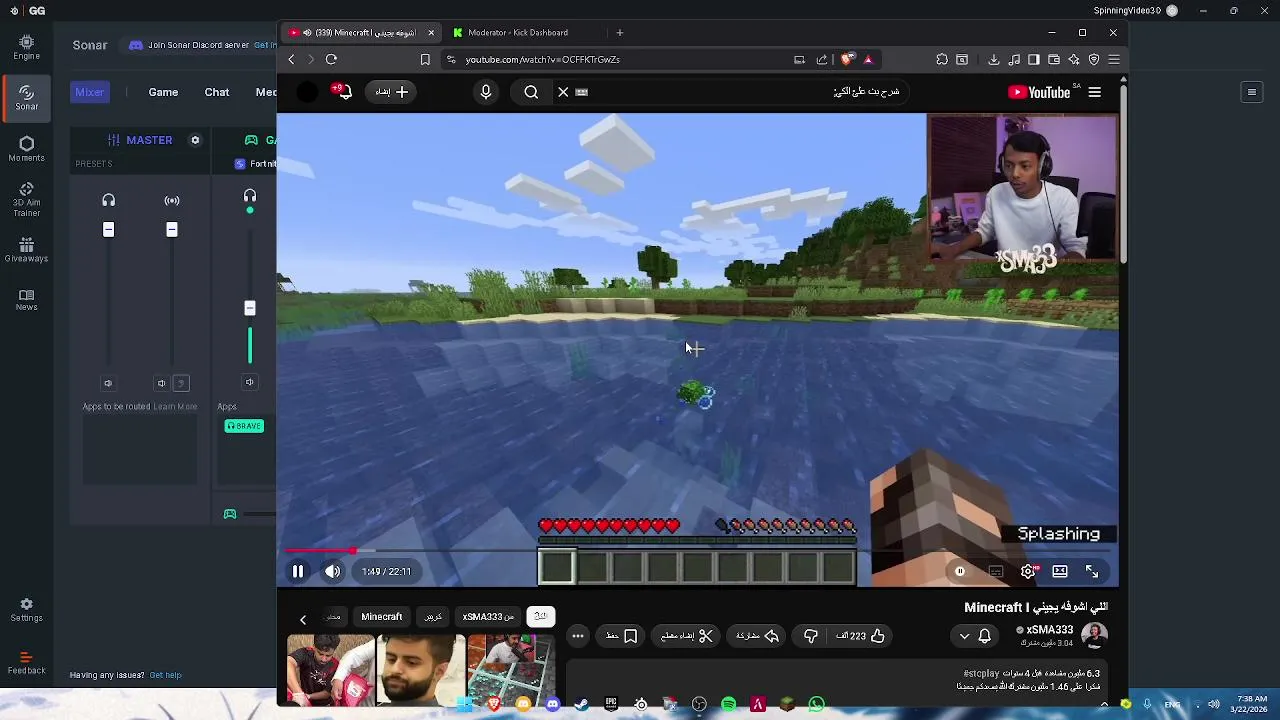Open the Brave wallet icon
Screen dimensions: 1280x720
[1054, 60]
